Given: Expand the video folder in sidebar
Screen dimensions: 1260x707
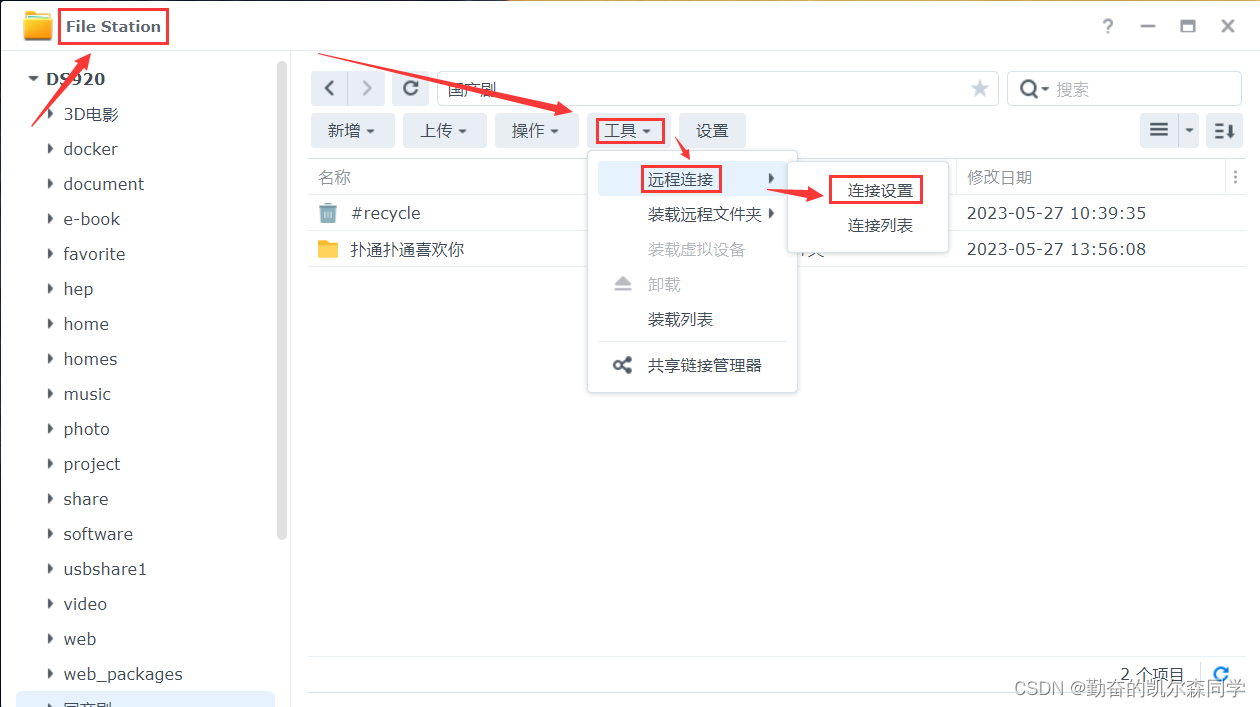Looking at the screenshot, I should [x=50, y=604].
